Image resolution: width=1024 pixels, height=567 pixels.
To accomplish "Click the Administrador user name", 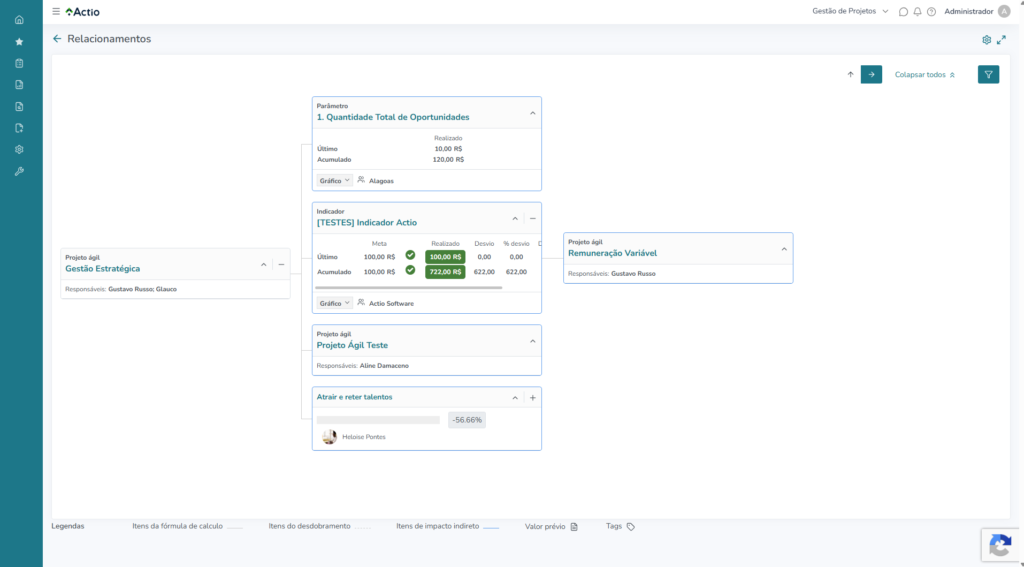I will 968,12.
